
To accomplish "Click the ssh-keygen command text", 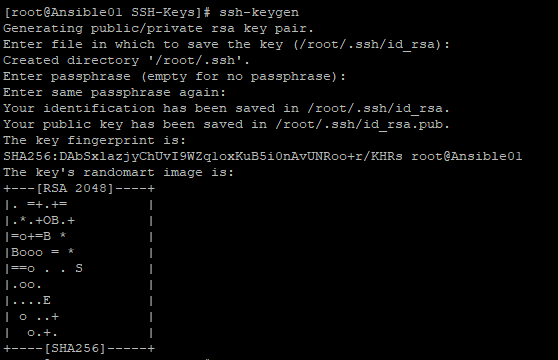I will coord(259,12).
